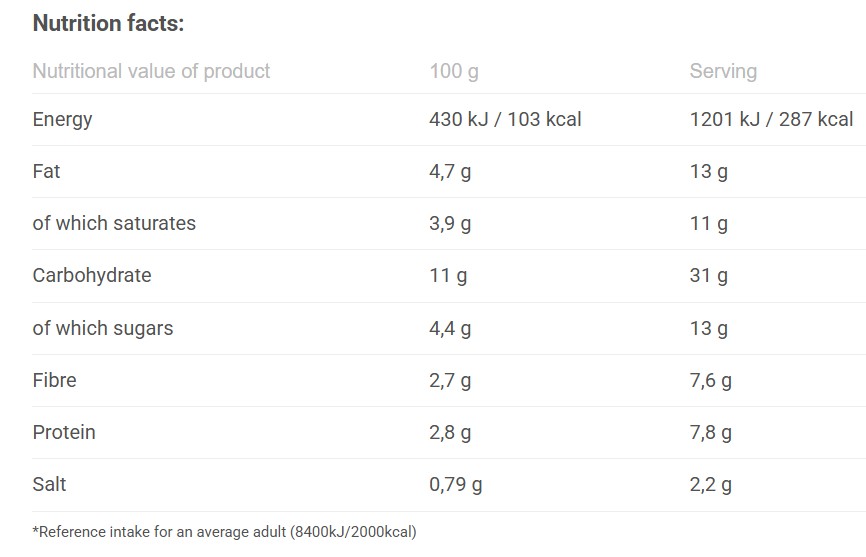Click the 7,6 g fibre serving value
The width and height of the screenshot is (866, 557).
point(711,380)
